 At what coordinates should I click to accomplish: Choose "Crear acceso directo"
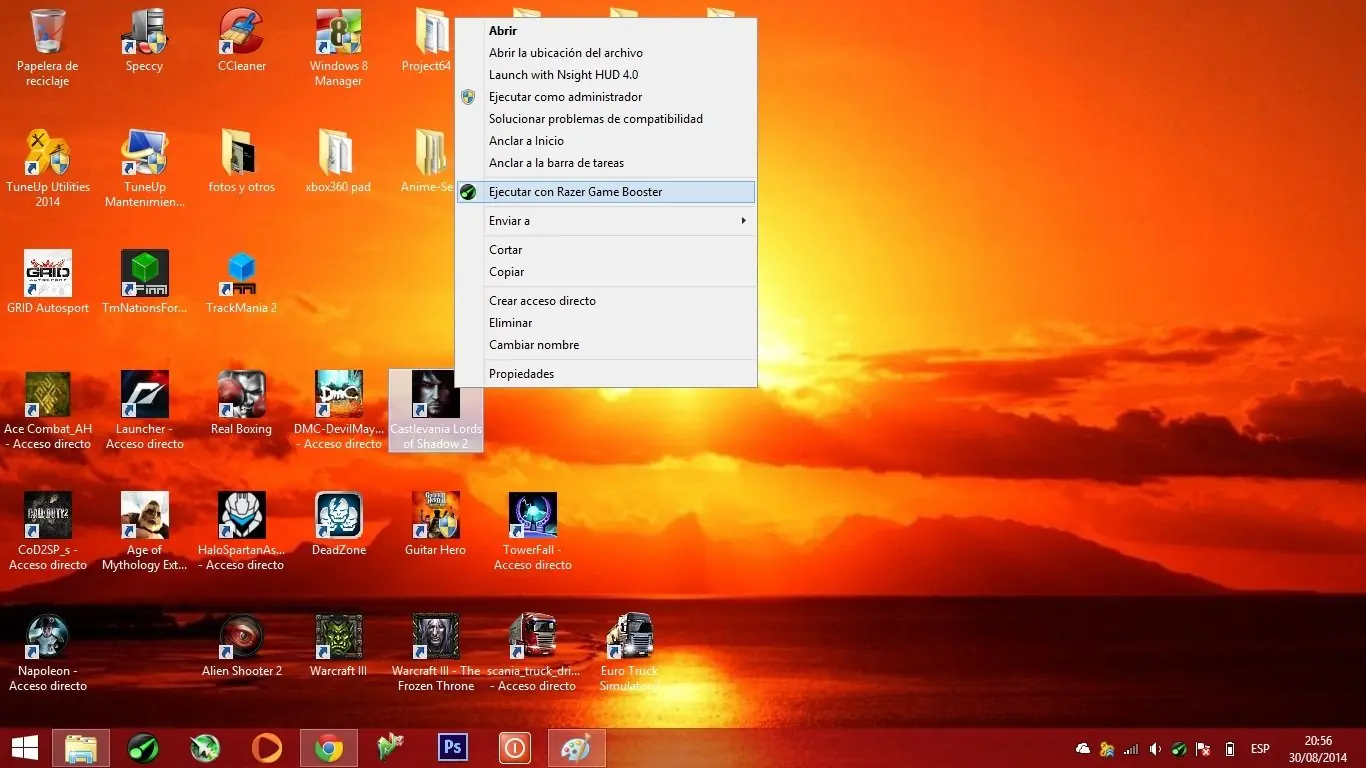click(x=606, y=301)
